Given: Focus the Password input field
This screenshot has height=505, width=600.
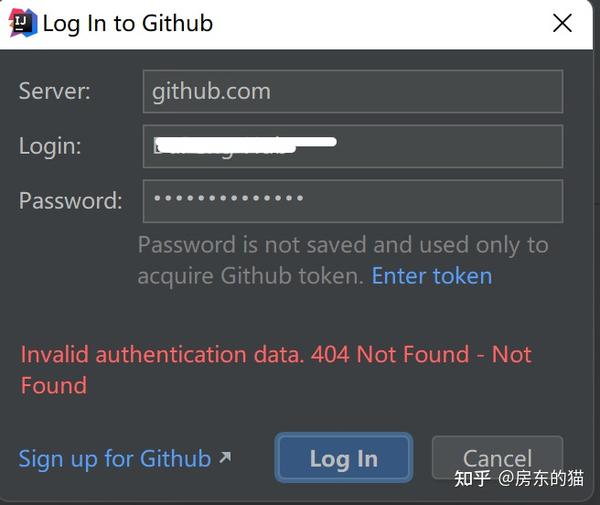Looking at the screenshot, I should pos(353,201).
